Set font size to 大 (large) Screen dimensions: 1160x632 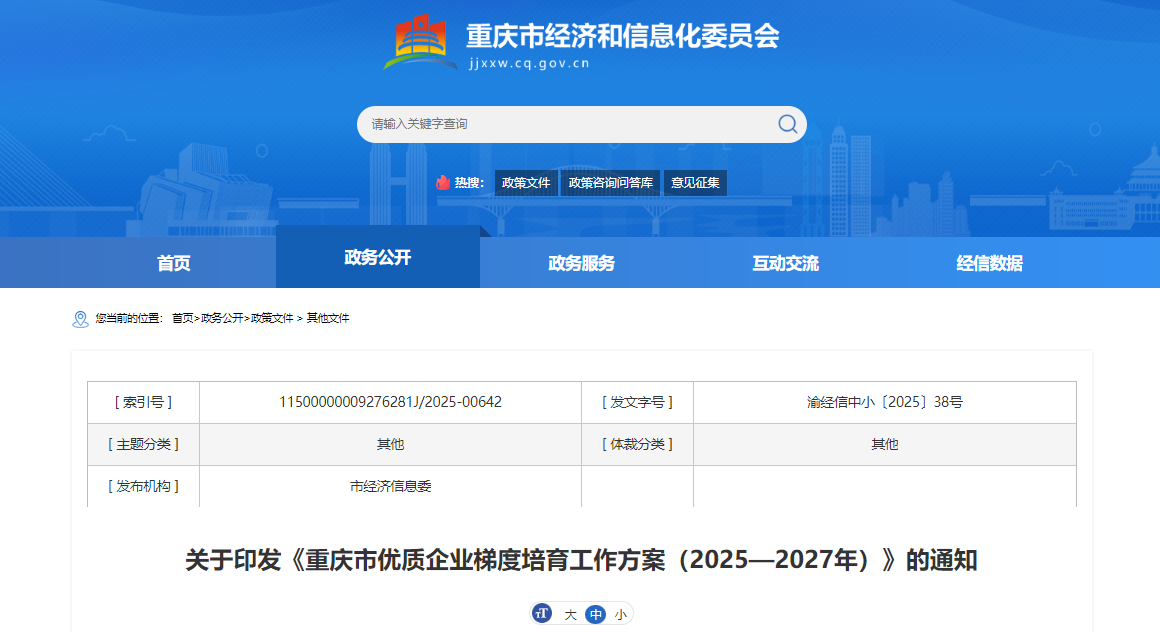pyautogui.click(x=570, y=615)
